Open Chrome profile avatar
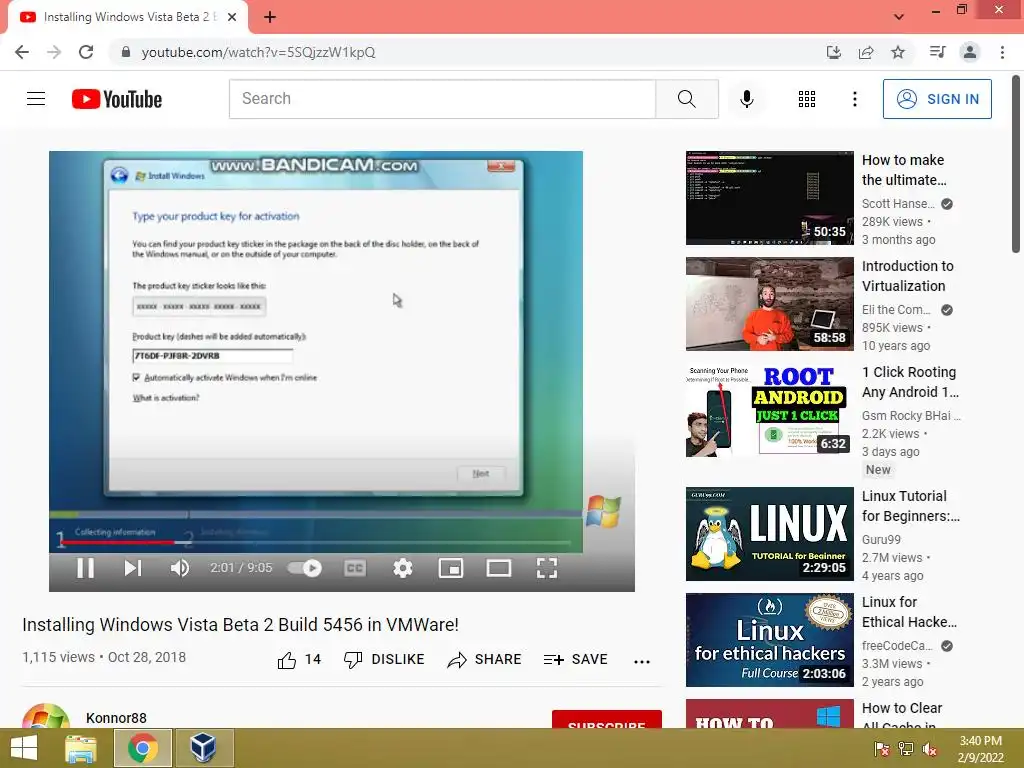The height and width of the screenshot is (768, 1024). [970, 52]
